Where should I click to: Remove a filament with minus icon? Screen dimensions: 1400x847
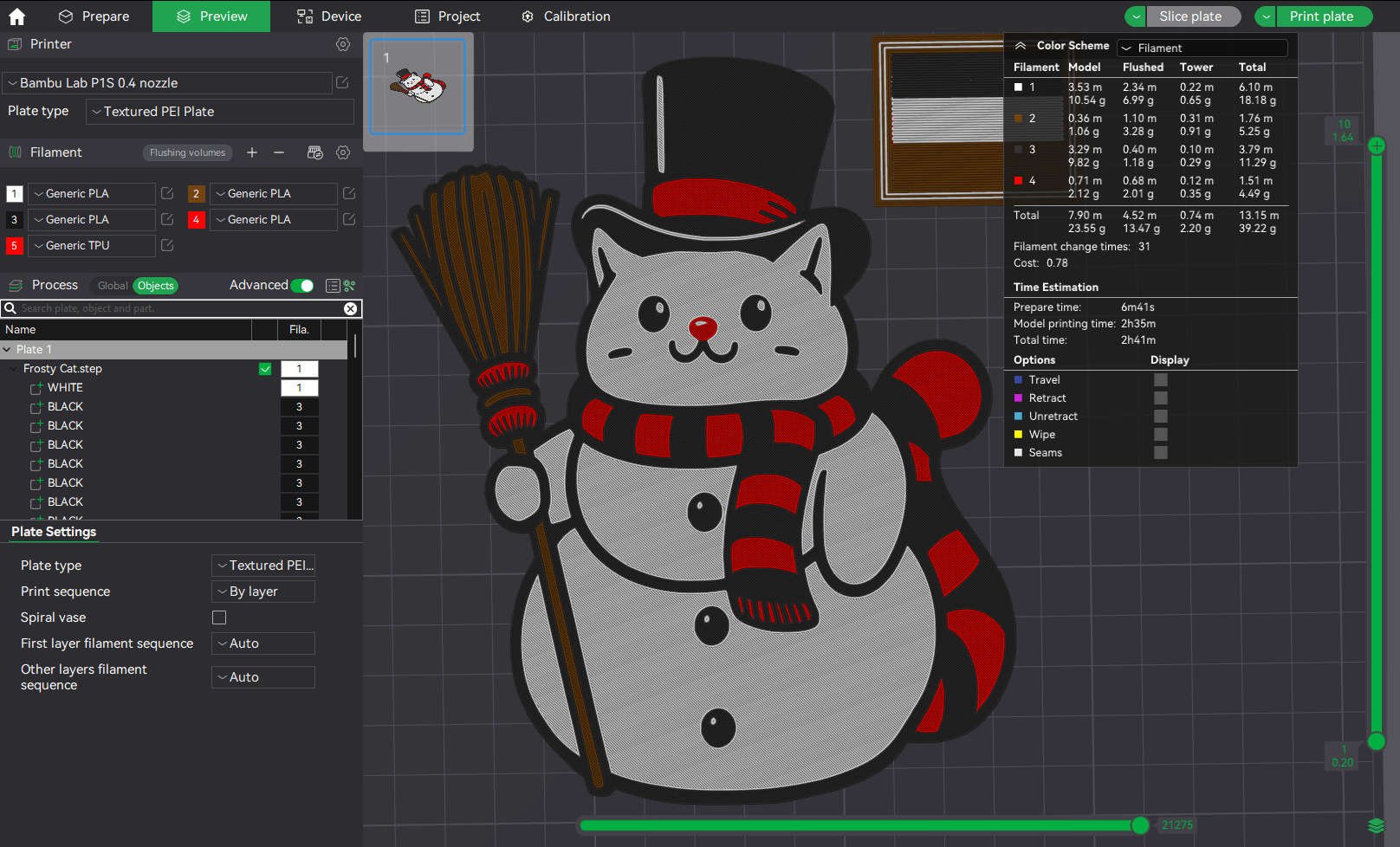point(279,152)
